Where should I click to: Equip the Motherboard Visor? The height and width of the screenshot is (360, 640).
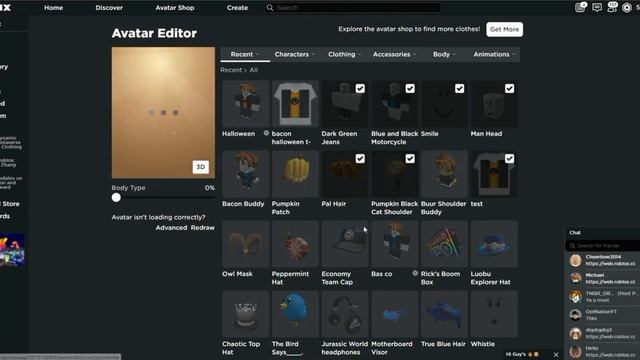[395, 314]
